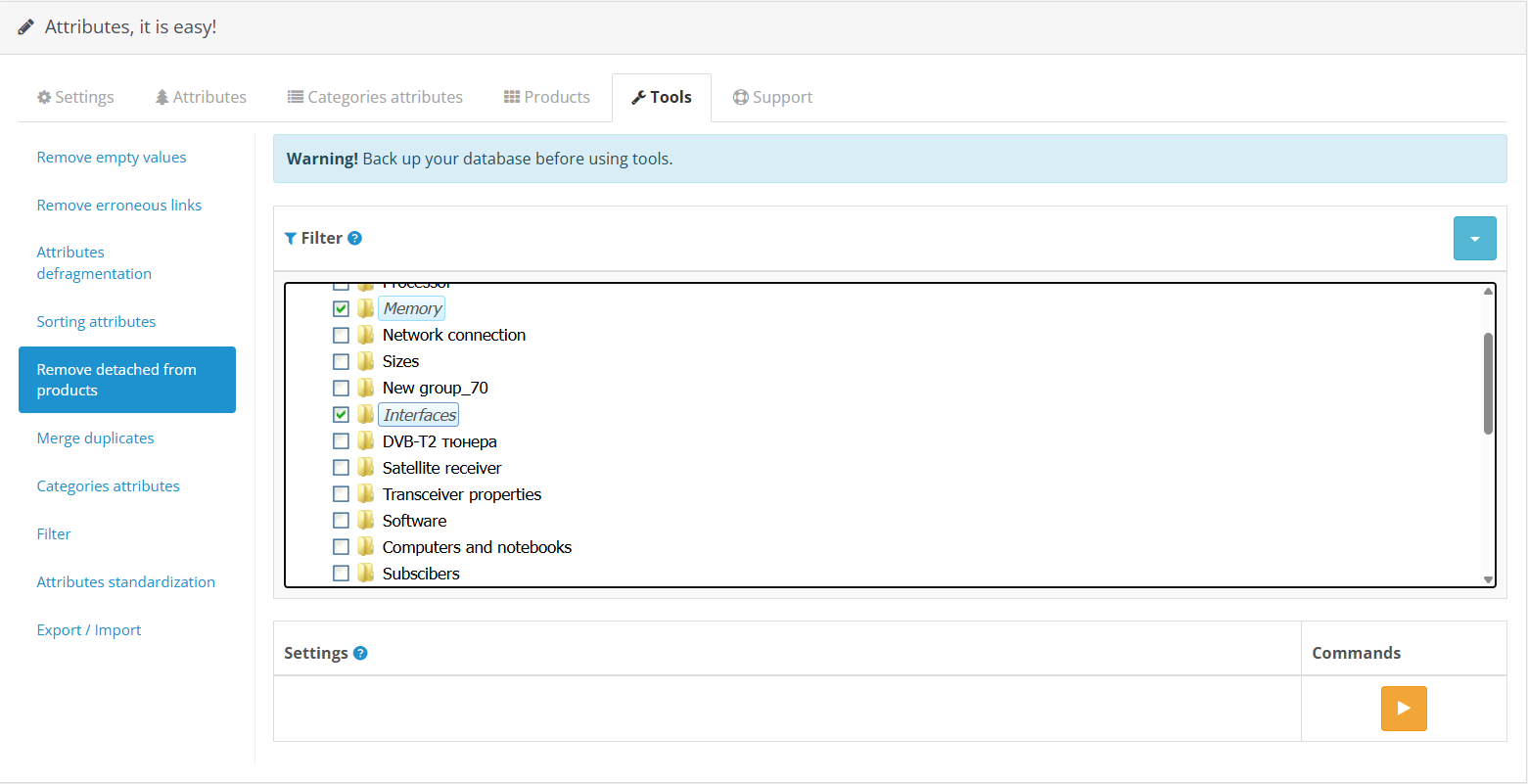Click the Settings help question icon
This screenshot has height=784, width=1528.
pos(360,653)
